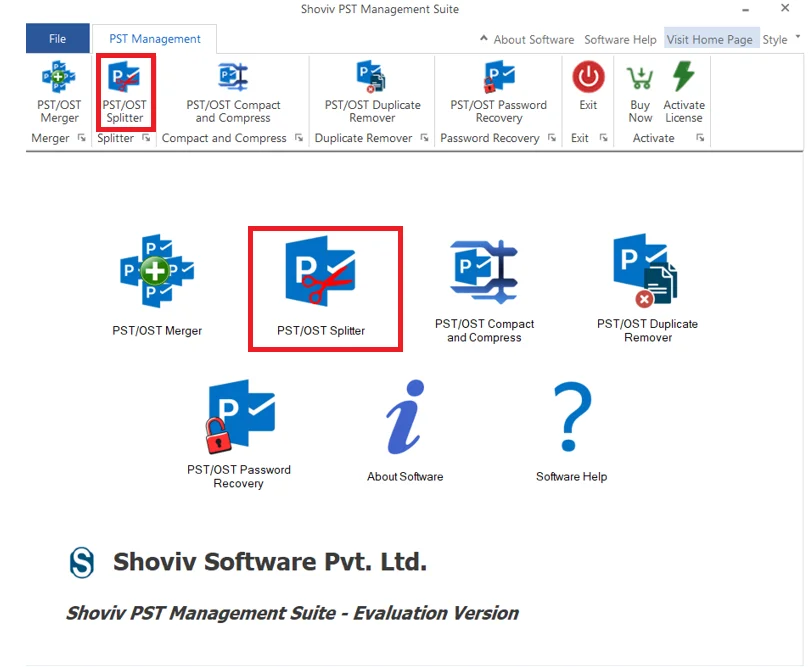The height and width of the screenshot is (667, 808).
Task: Open the File tab
Action: click(58, 38)
